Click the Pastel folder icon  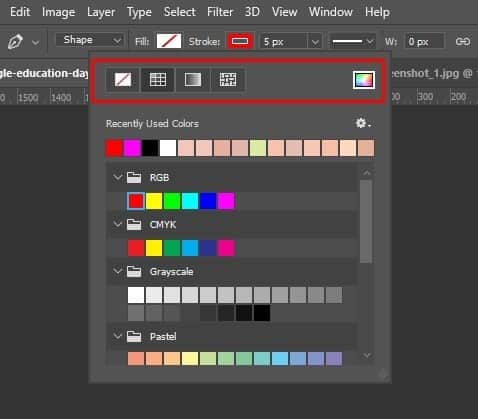(x=134, y=336)
